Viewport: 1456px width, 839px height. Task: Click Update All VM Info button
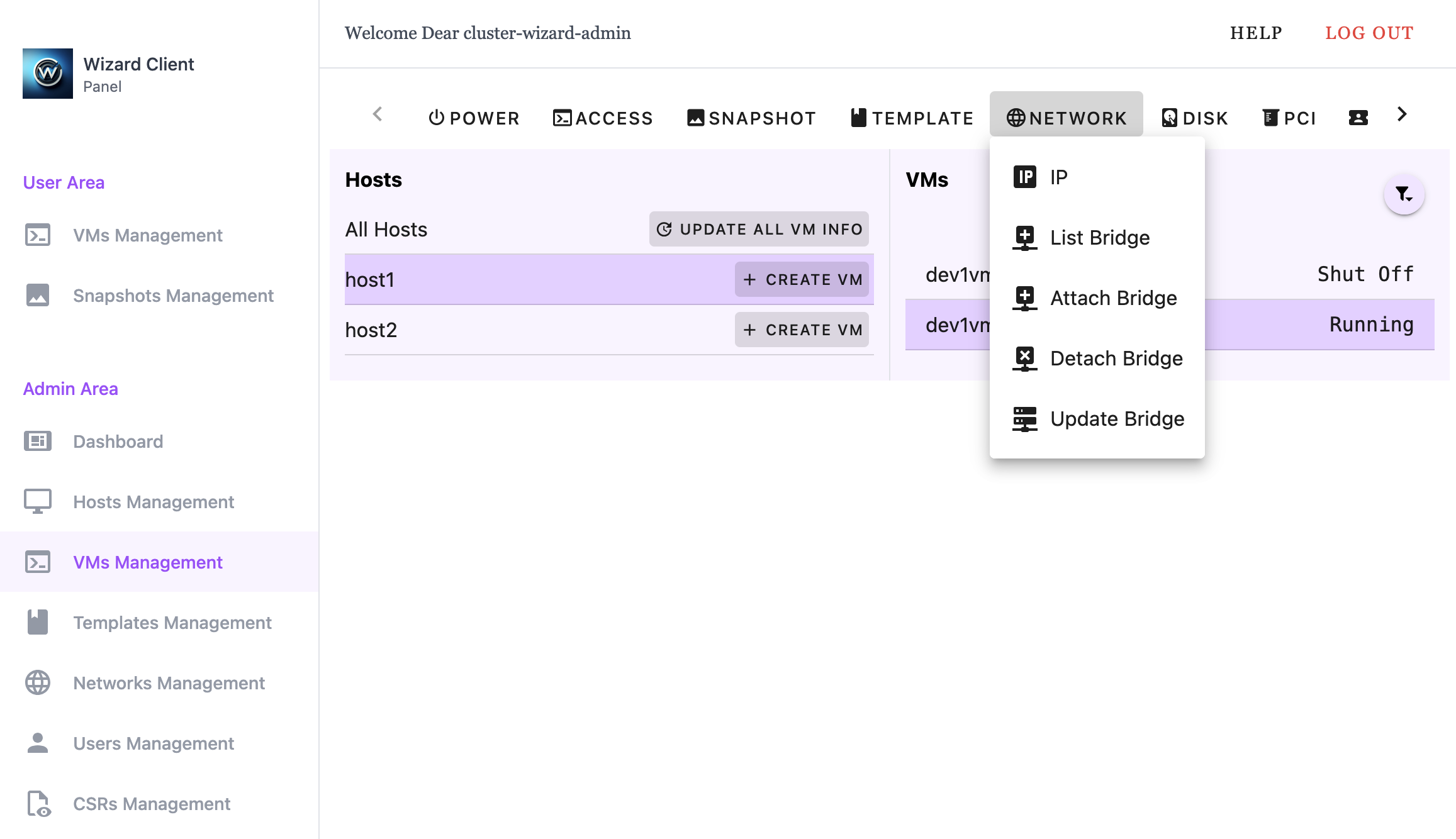coord(759,230)
